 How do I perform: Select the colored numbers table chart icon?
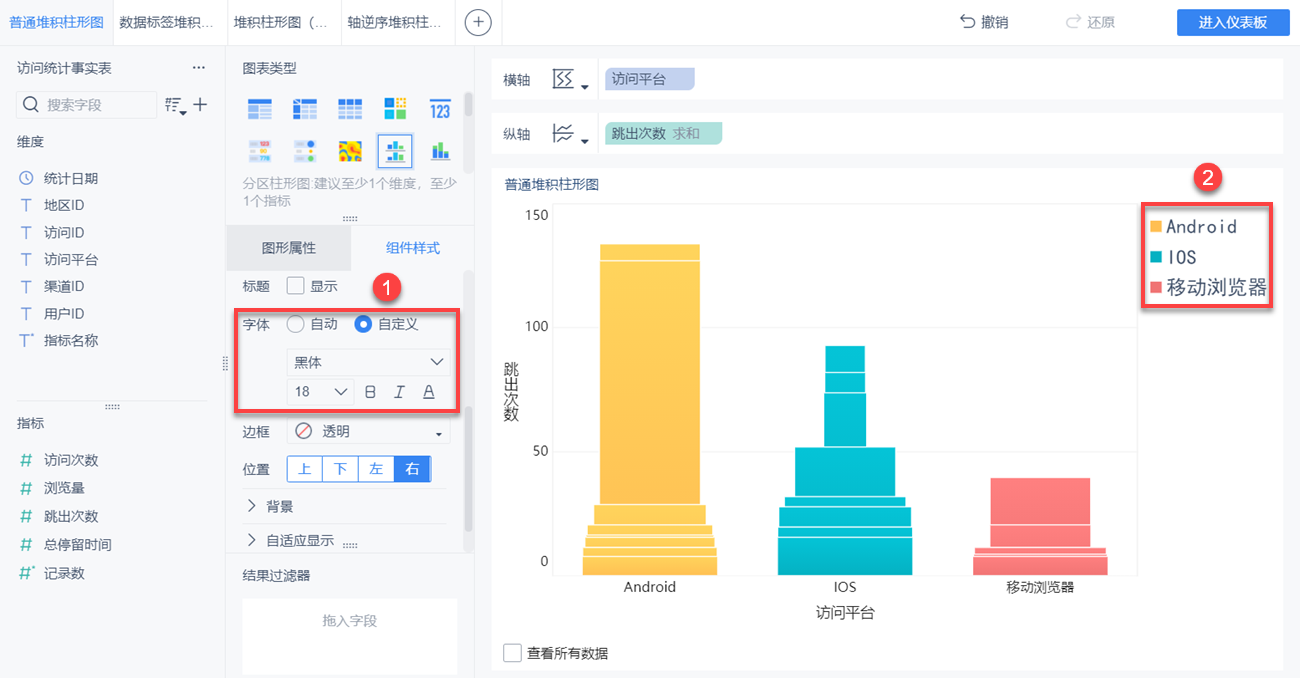point(260,151)
